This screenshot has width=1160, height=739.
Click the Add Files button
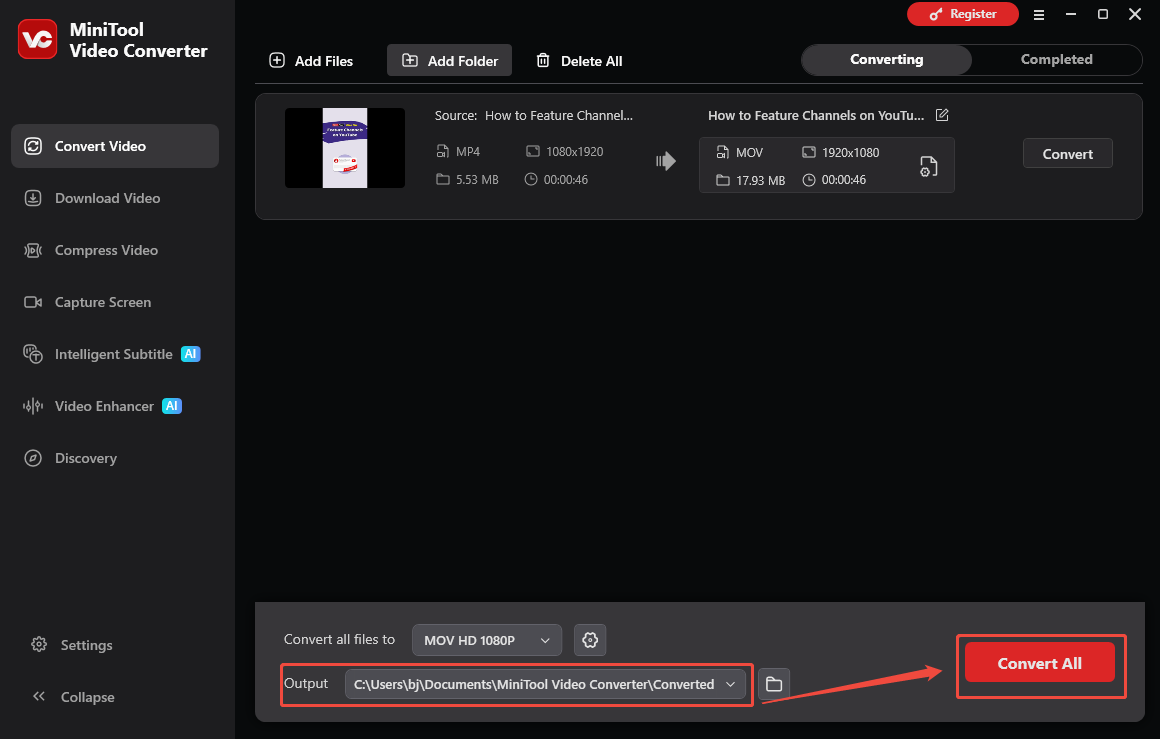click(311, 61)
